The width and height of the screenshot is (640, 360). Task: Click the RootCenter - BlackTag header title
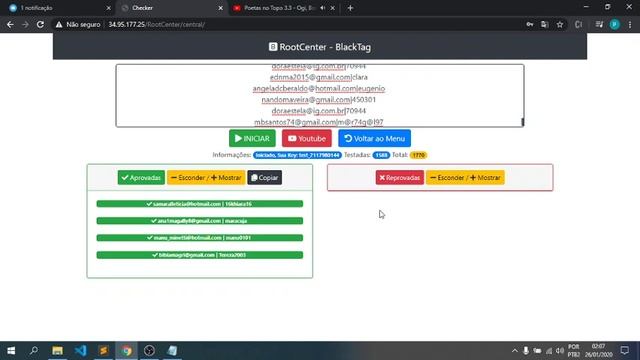(x=320, y=47)
